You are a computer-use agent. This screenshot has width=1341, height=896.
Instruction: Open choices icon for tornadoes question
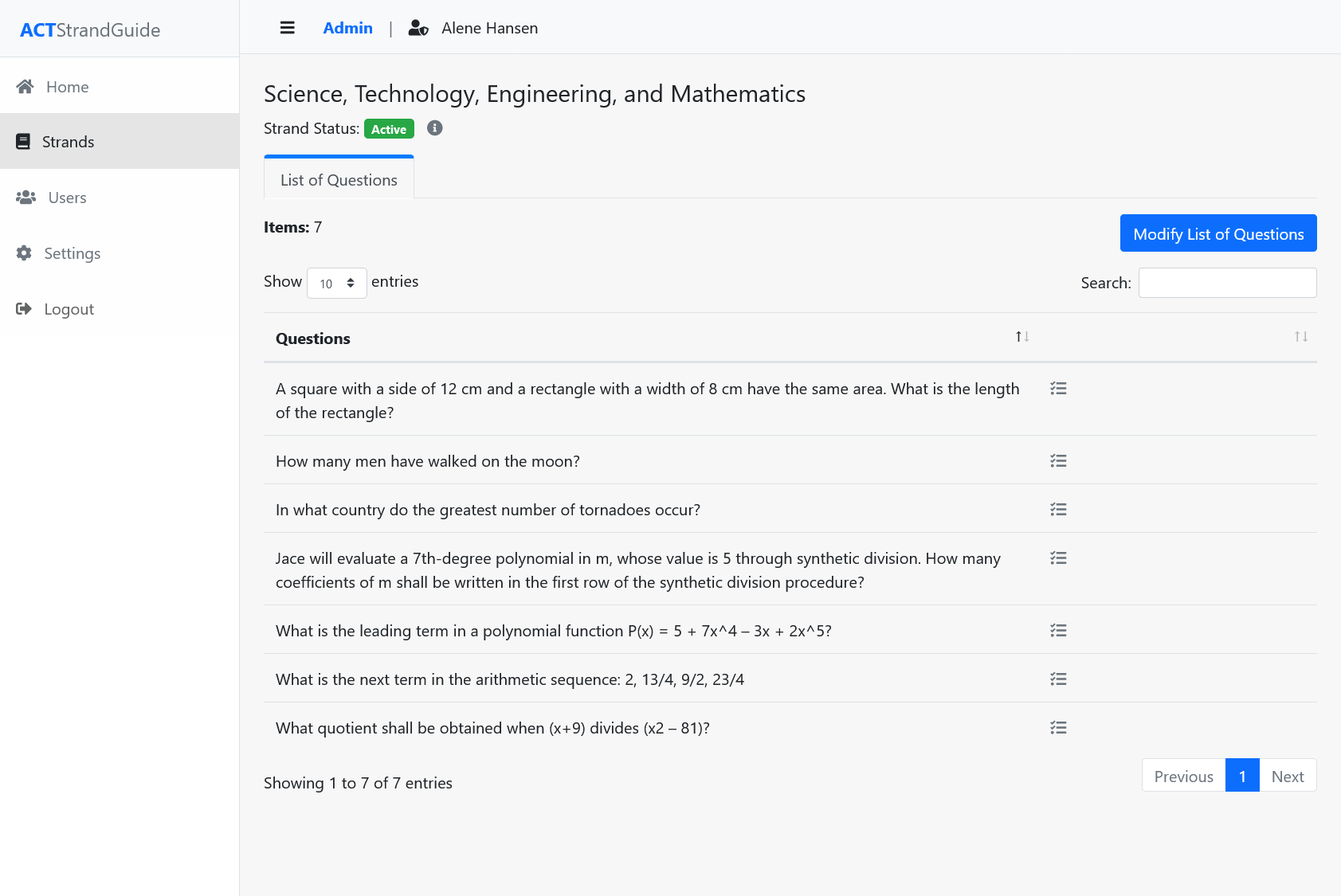point(1058,510)
